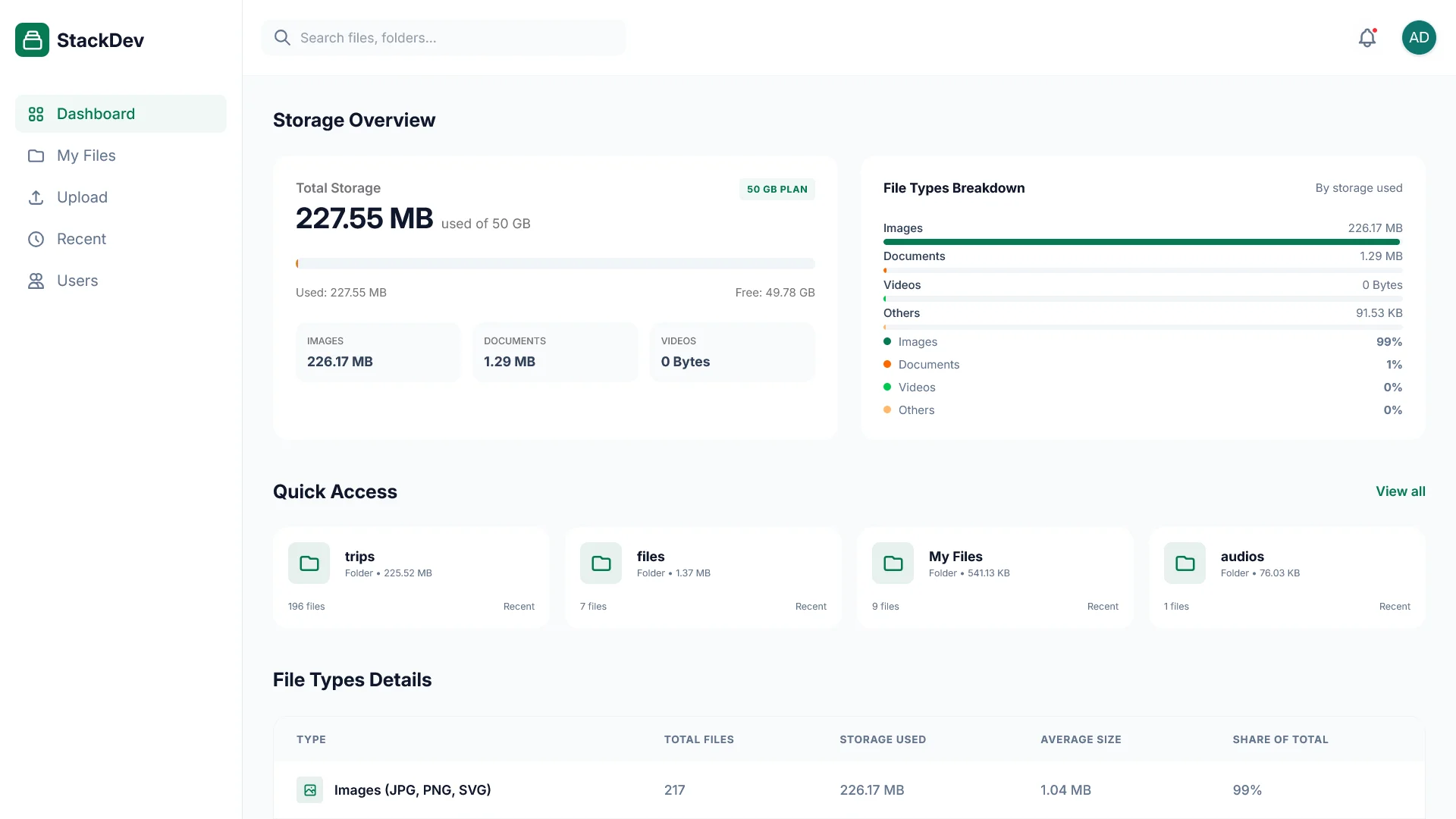This screenshot has width=1456, height=819.
Task: Click the files folder icon
Action: (601, 563)
